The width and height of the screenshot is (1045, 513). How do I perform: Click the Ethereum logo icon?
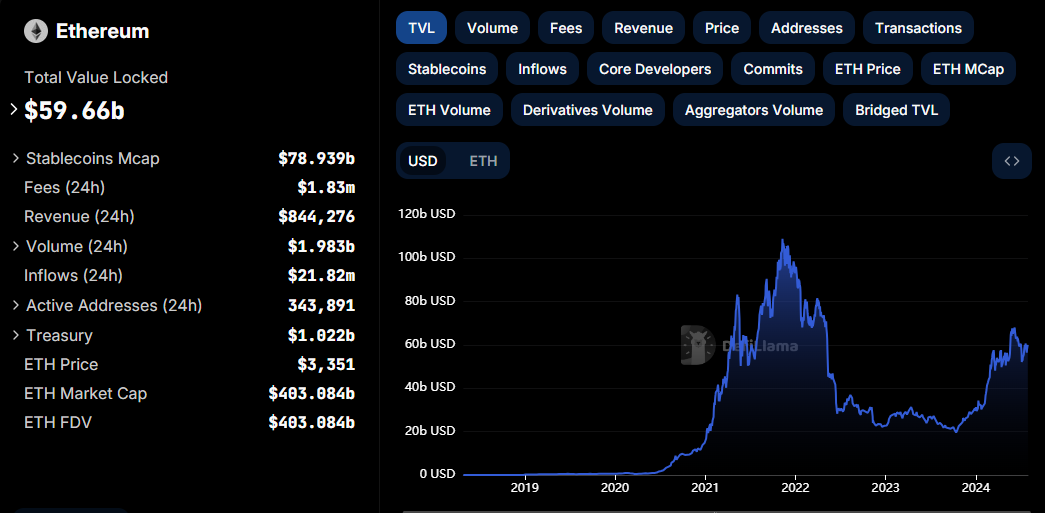click(36, 32)
